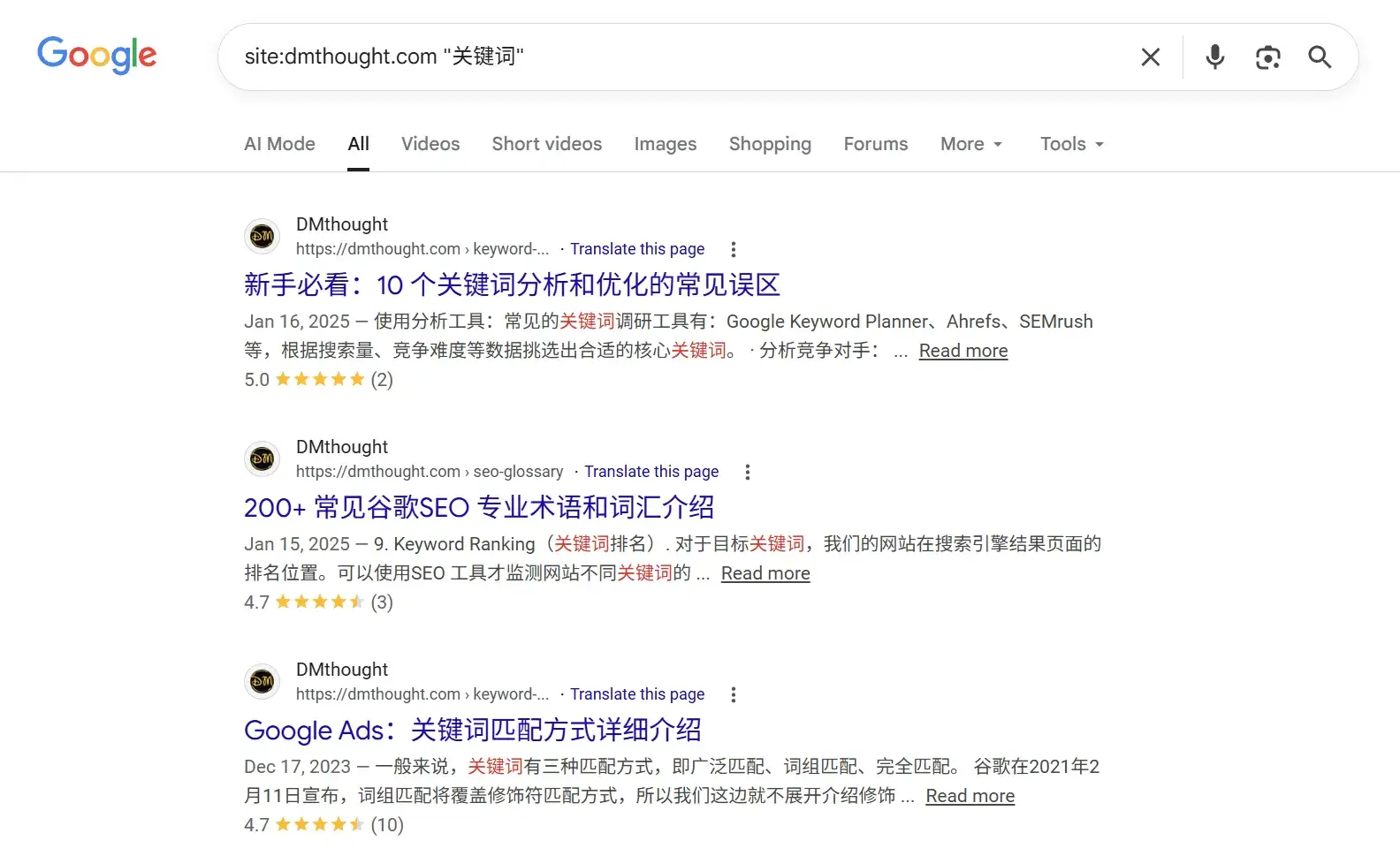Open three-dot menu for 新手必看 result

coord(733,249)
